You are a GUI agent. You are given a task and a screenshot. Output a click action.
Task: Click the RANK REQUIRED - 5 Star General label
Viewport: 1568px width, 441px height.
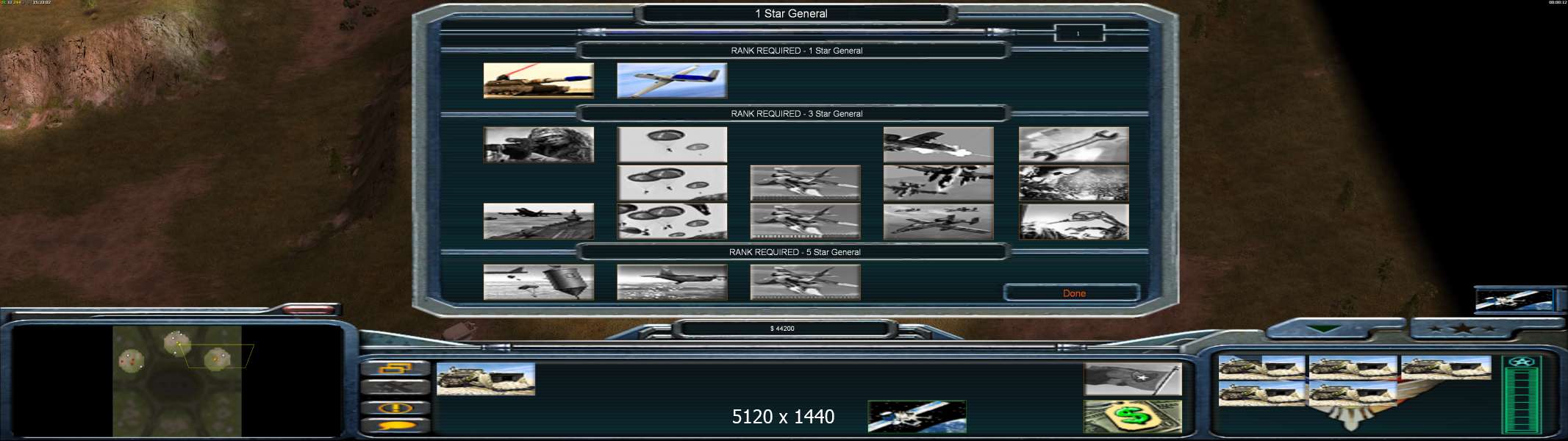pos(795,252)
